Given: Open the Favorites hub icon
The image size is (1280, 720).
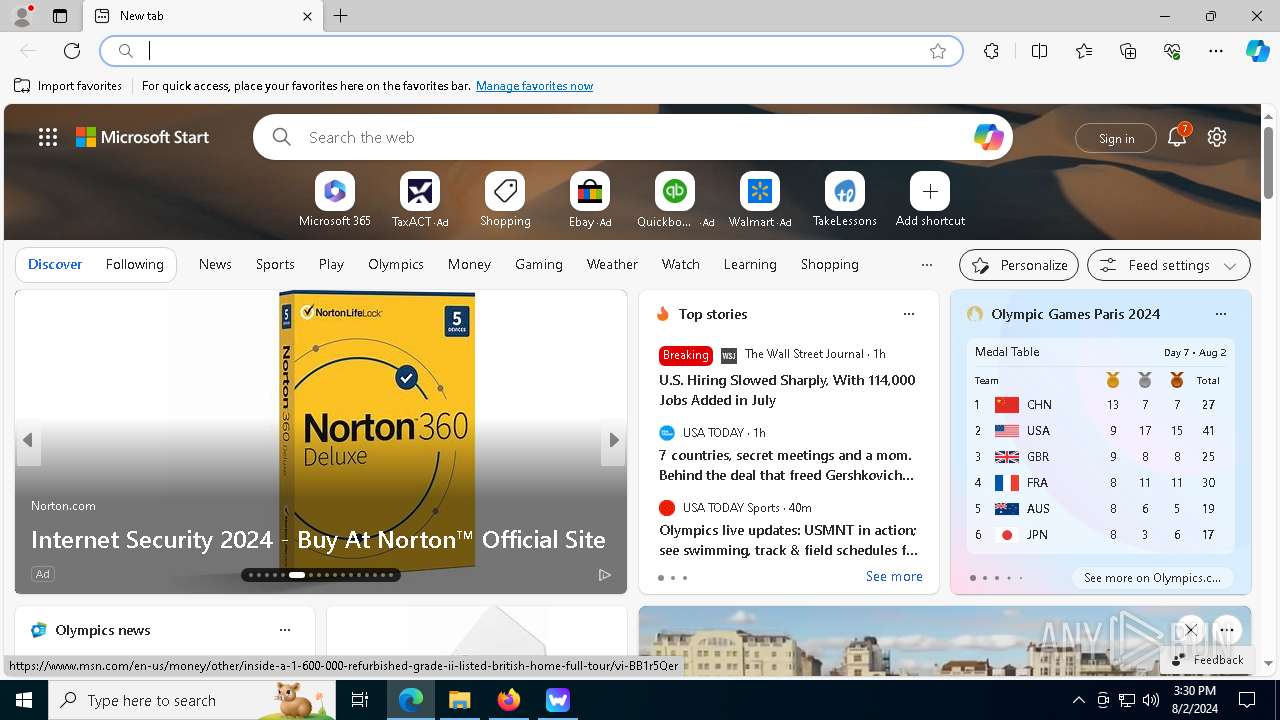Looking at the screenshot, I should pyautogui.click(x=1084, y=51).
